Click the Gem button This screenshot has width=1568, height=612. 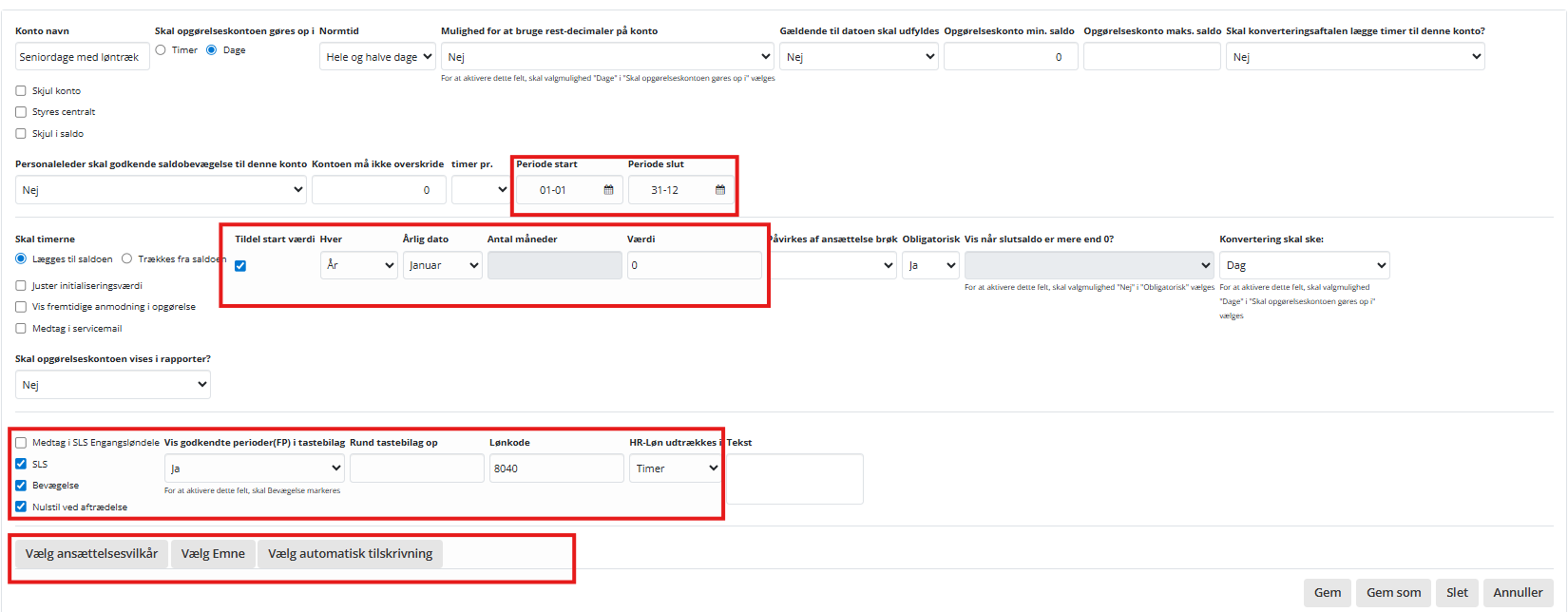[x=1327, y=593]
